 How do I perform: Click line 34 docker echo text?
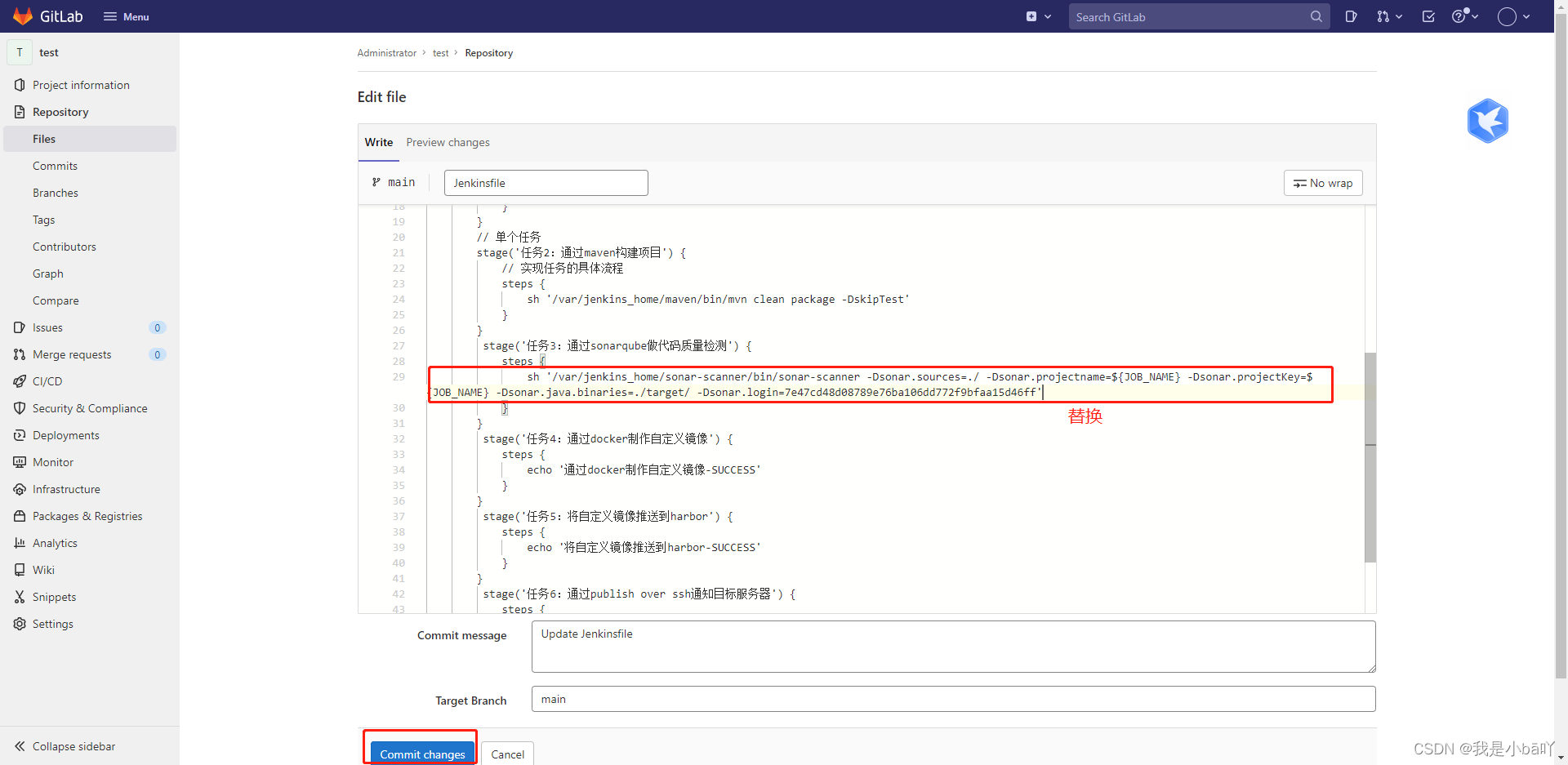(x=644, y=470)
